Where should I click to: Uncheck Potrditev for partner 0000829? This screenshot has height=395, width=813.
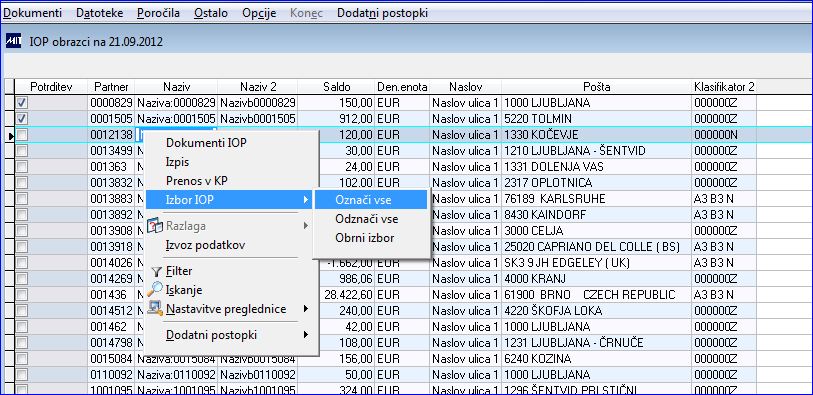point(21,103)
